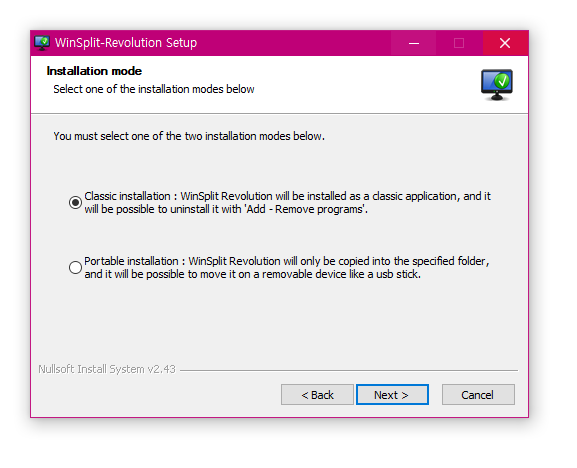Click the empty magenta area of the title bar
The image size is (577, 468).
(x=294, y=43)
